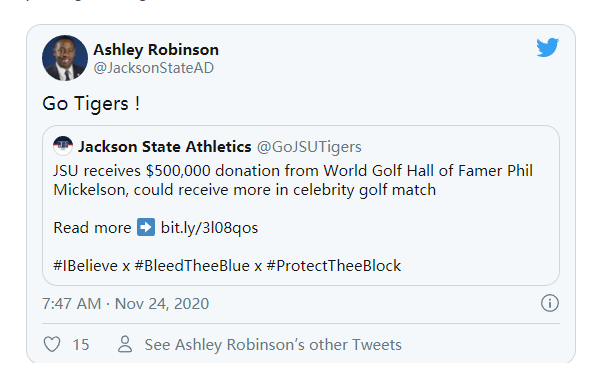Click the Twitter bird logo icon
This screenshot has width=611, height=376.
(x=547, y=48)
